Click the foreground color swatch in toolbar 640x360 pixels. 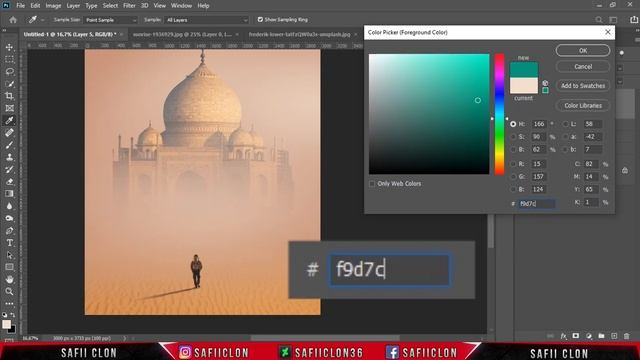7,324
